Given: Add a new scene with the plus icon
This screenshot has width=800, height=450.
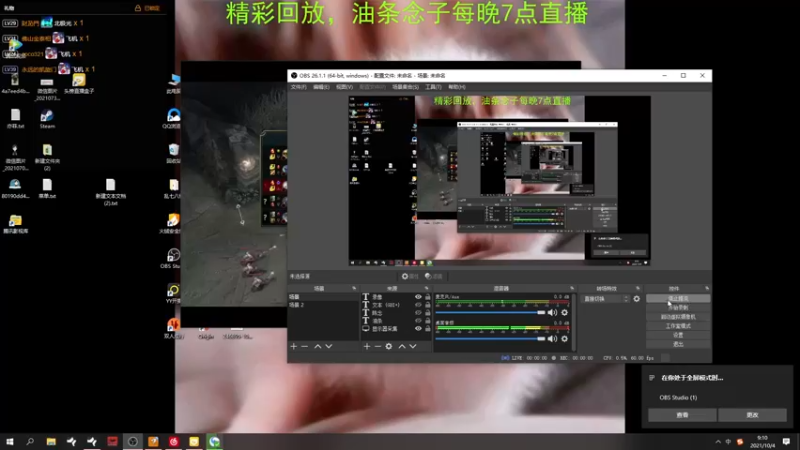Looking at the screenshot, I should pos(293,346).
